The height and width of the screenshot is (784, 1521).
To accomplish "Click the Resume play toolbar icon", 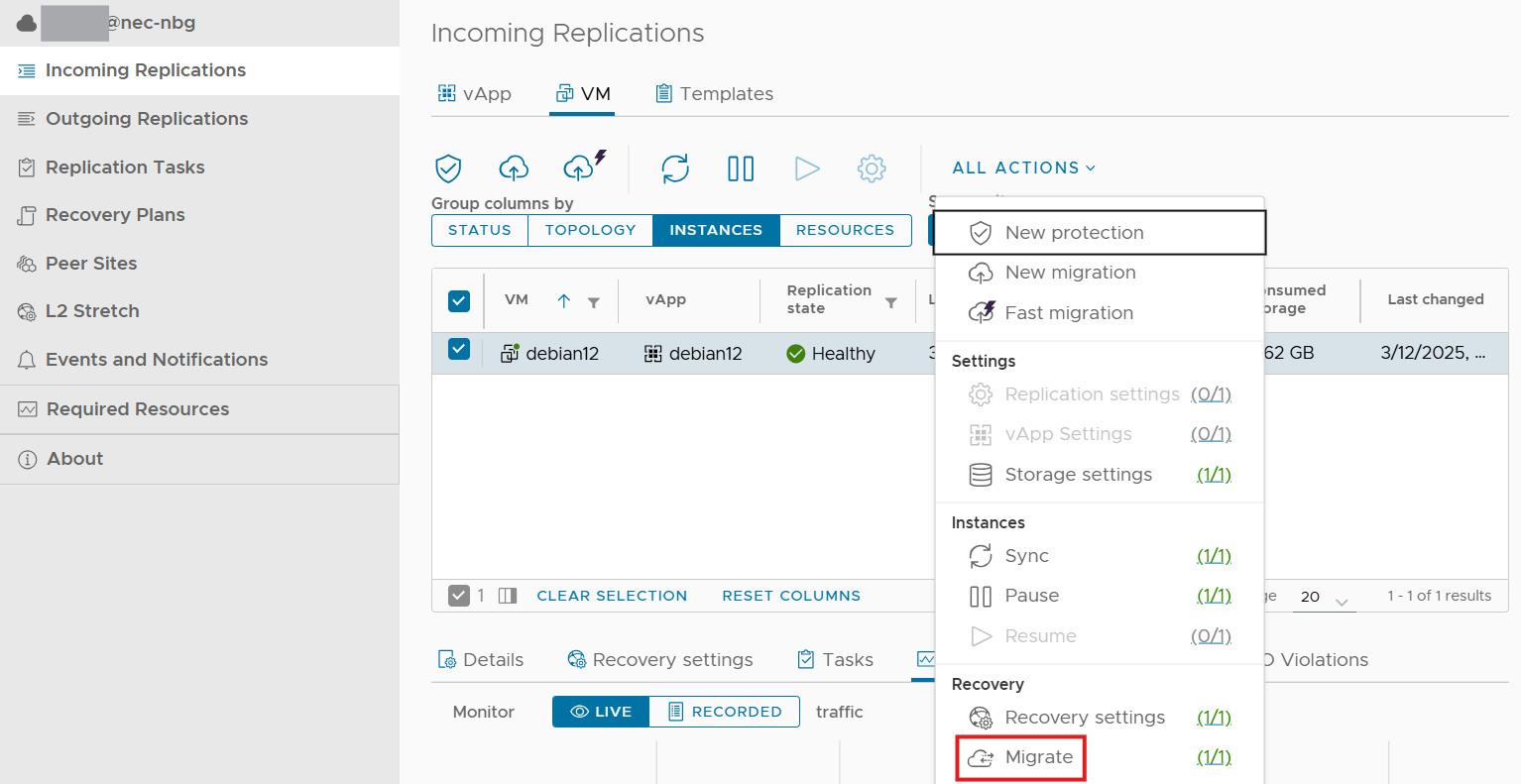I will click(807, 168).
